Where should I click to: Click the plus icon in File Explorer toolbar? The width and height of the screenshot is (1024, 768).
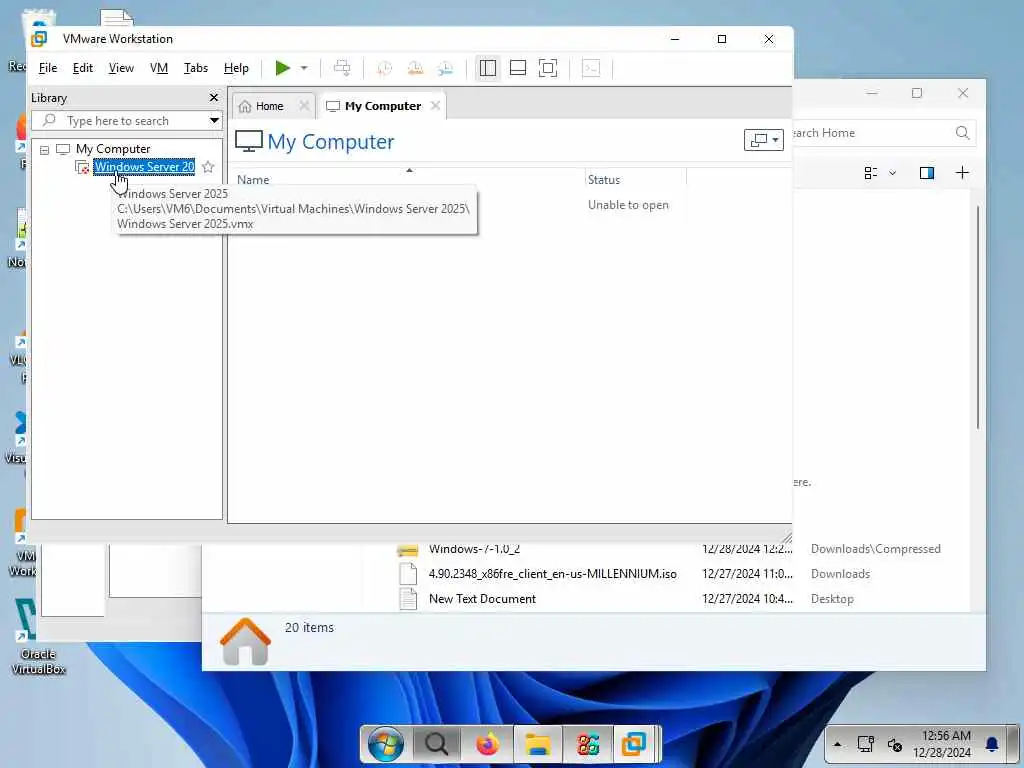pyautogui.click(x=962, y=173)
